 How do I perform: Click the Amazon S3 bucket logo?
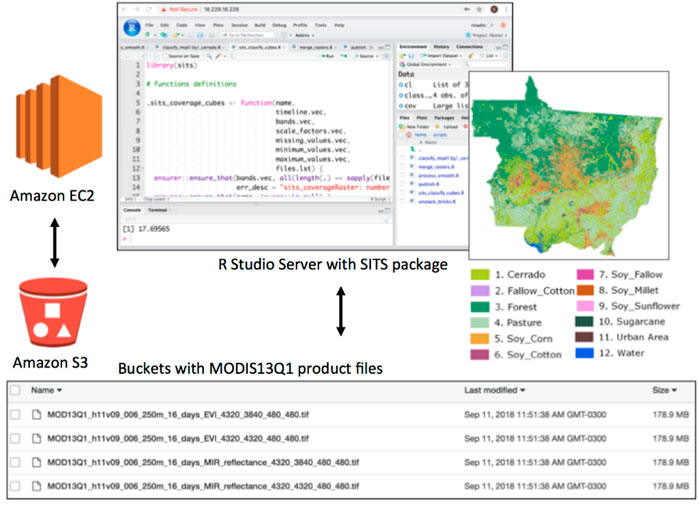53,312
